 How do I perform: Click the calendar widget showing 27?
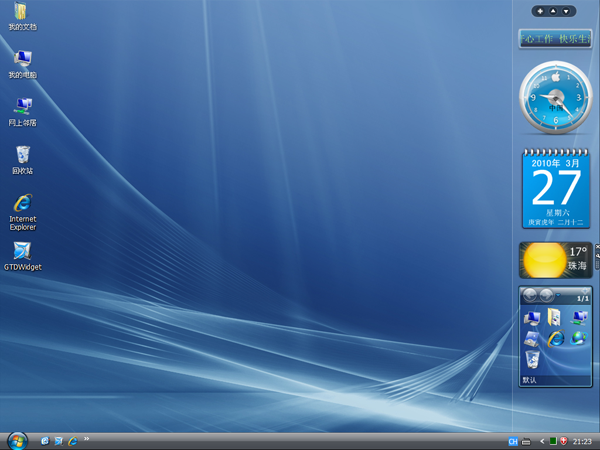coord(555,188)
